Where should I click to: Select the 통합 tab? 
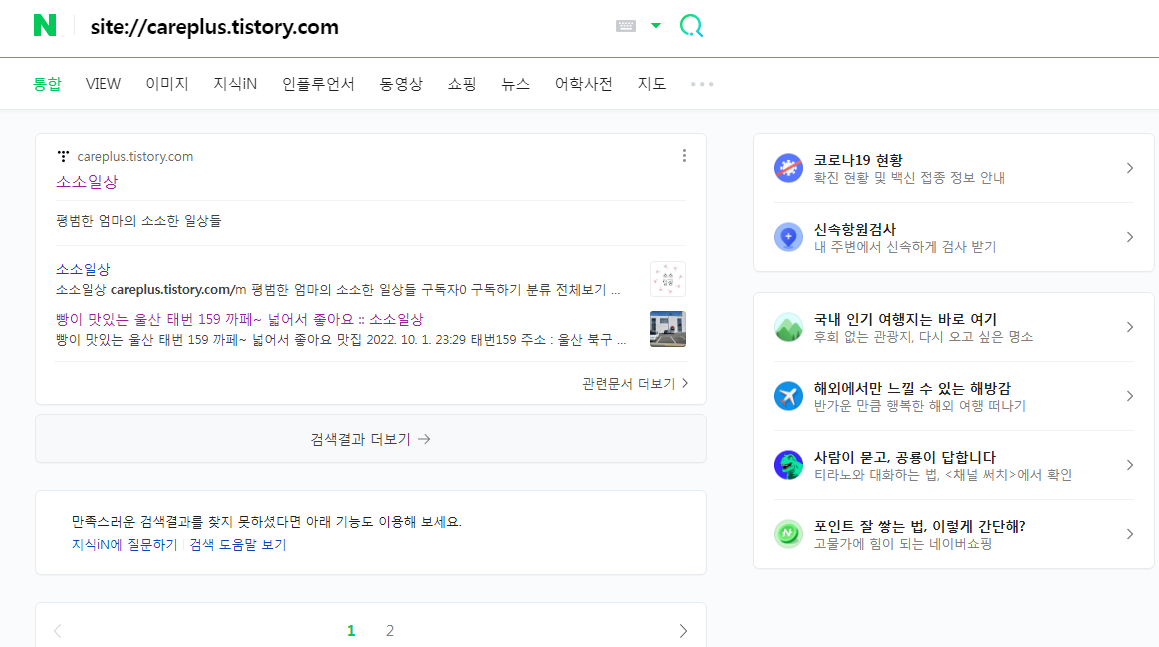tap(47, 84)
